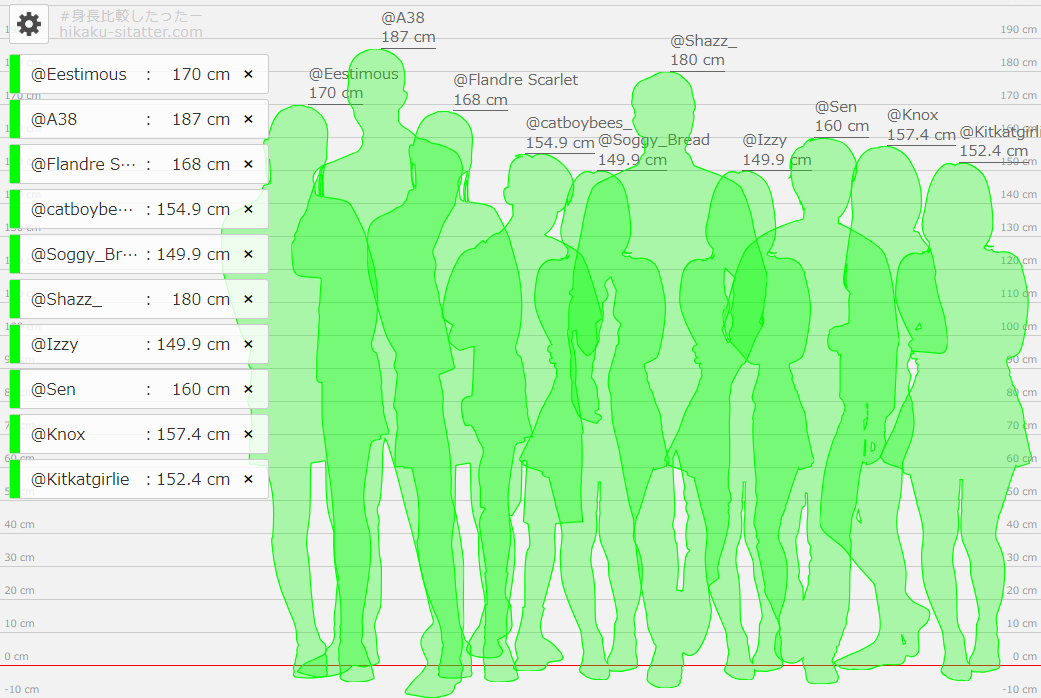Screen dimensions: 1041x698
Task: Click the 170 cm height value for @Eestimous
Action: coord(200,74)
